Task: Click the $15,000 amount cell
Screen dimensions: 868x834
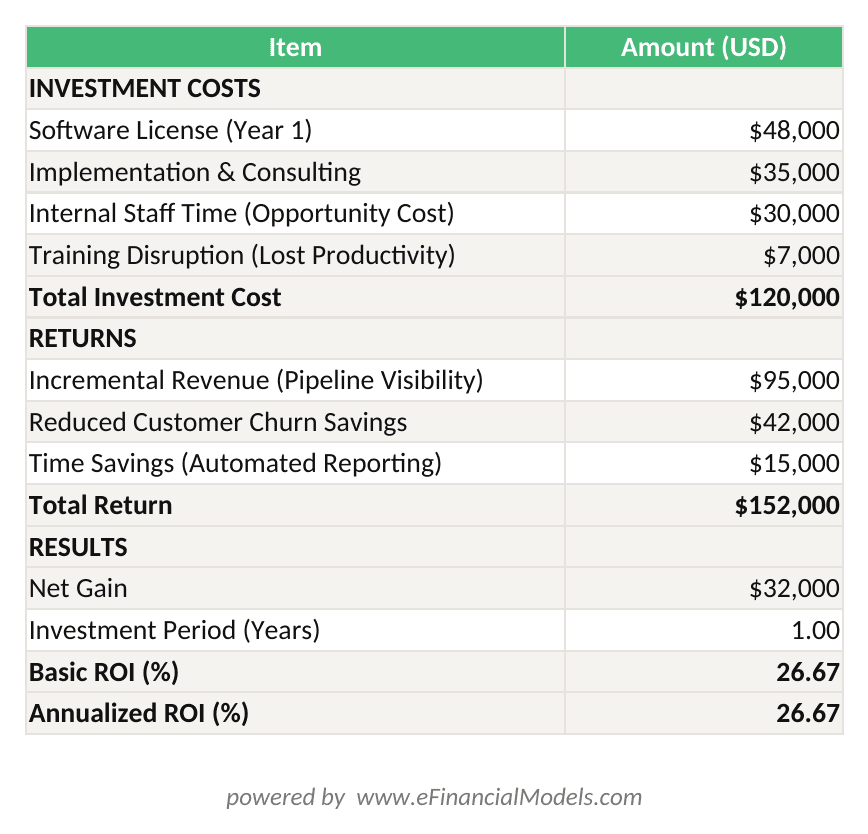Action: click(x=704, y=464)
